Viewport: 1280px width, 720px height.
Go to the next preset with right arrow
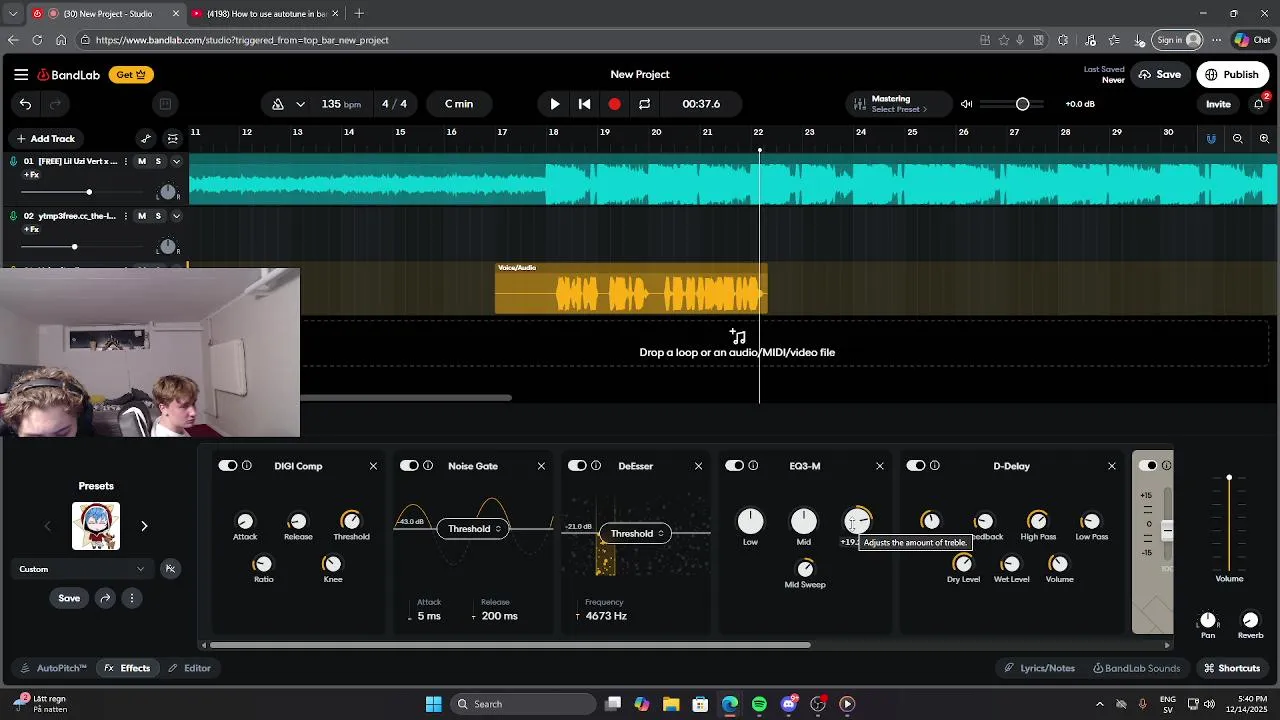coord(144,526)
